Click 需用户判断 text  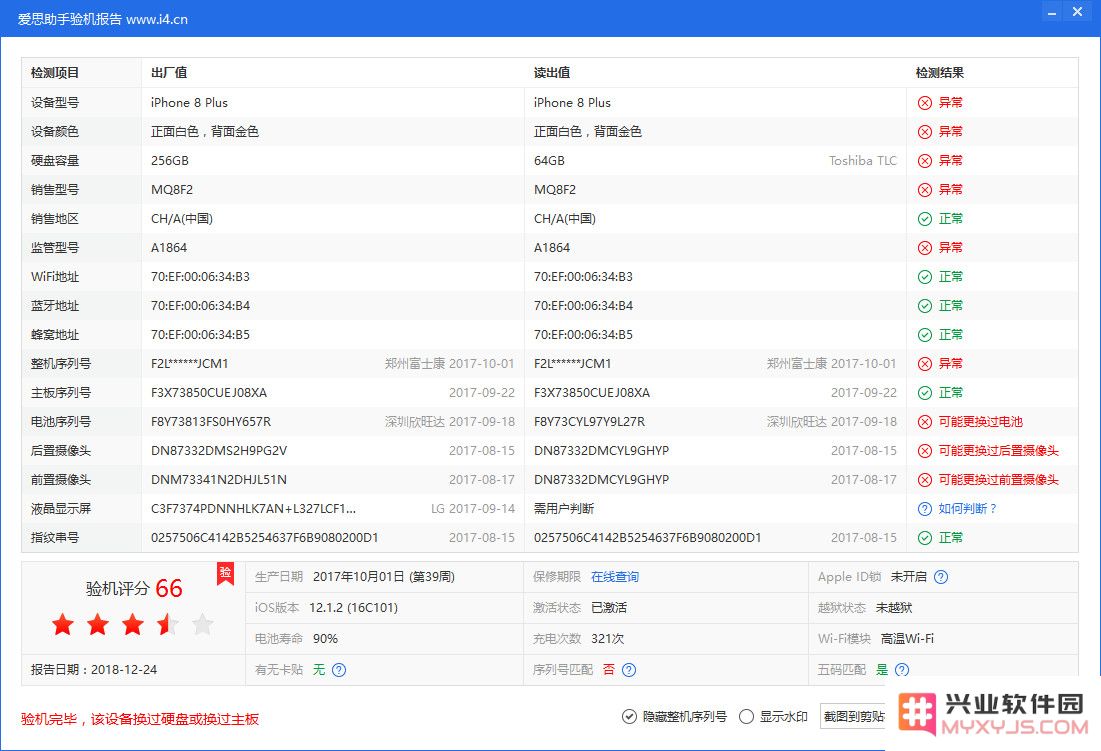[564, 509]
